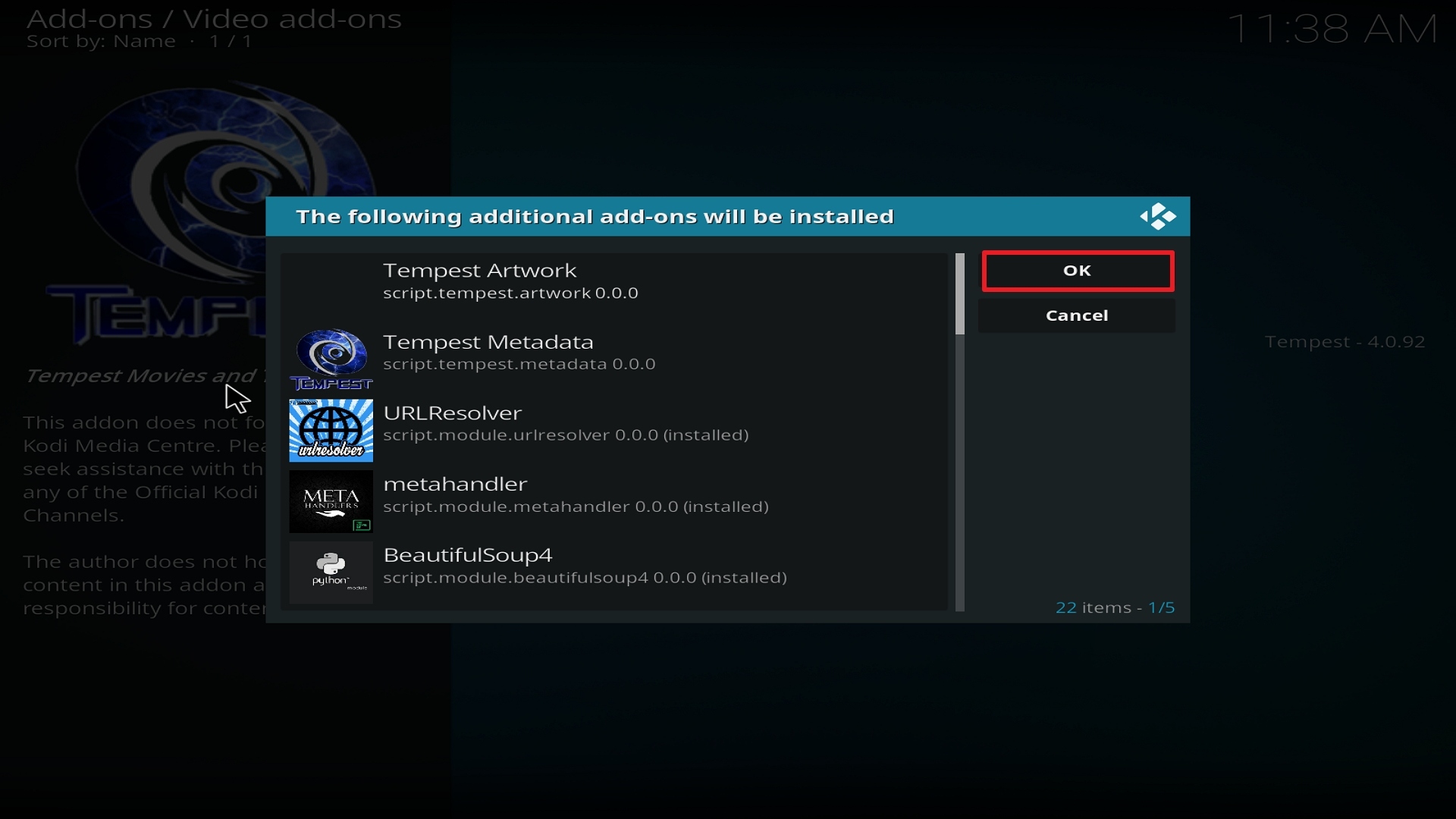
Task: Click the script.module.metahandler version text
Action: pos(576,507)
